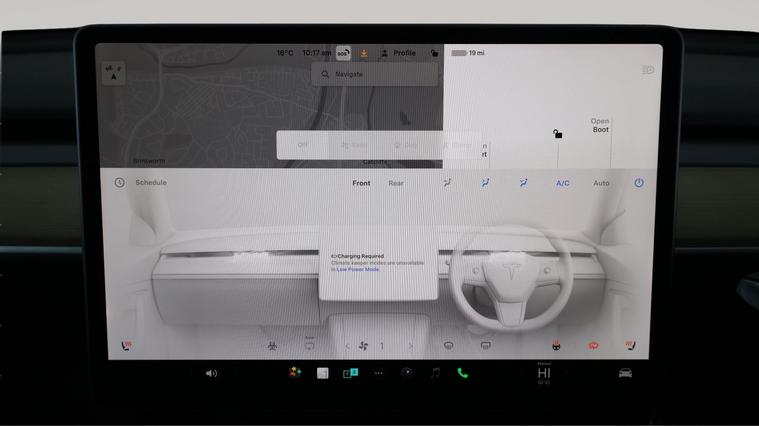Open the three-dot app launcher

[x=378, y=373]
